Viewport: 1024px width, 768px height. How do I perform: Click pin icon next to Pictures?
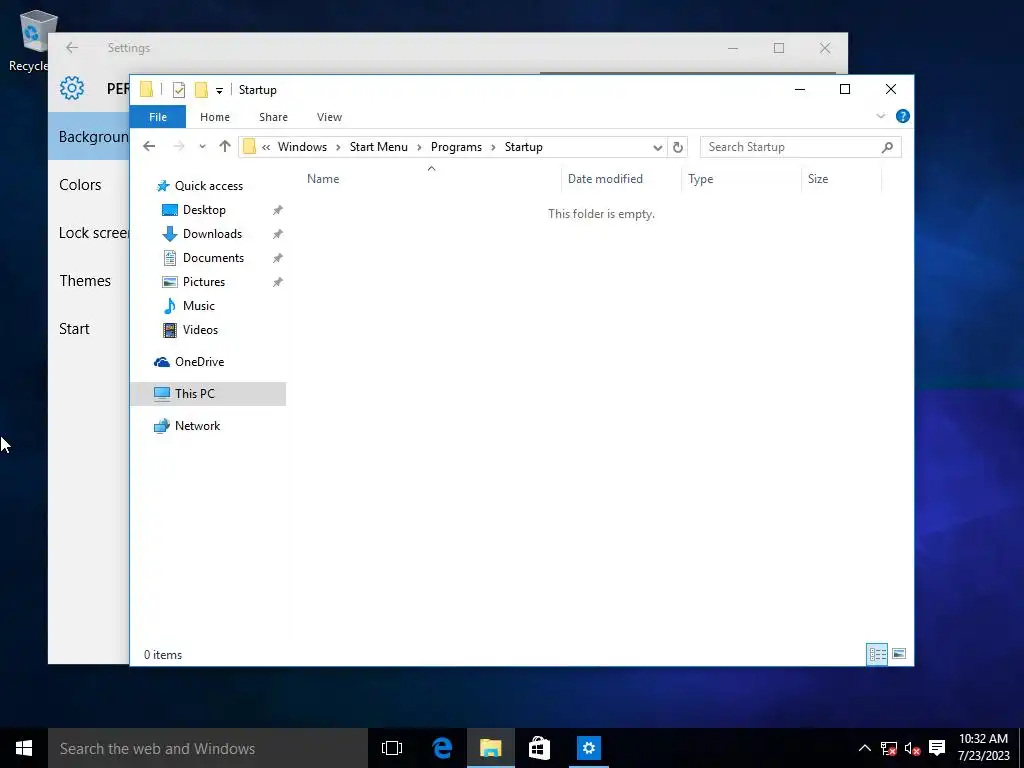pyautogui.click(x=278, y=282)
